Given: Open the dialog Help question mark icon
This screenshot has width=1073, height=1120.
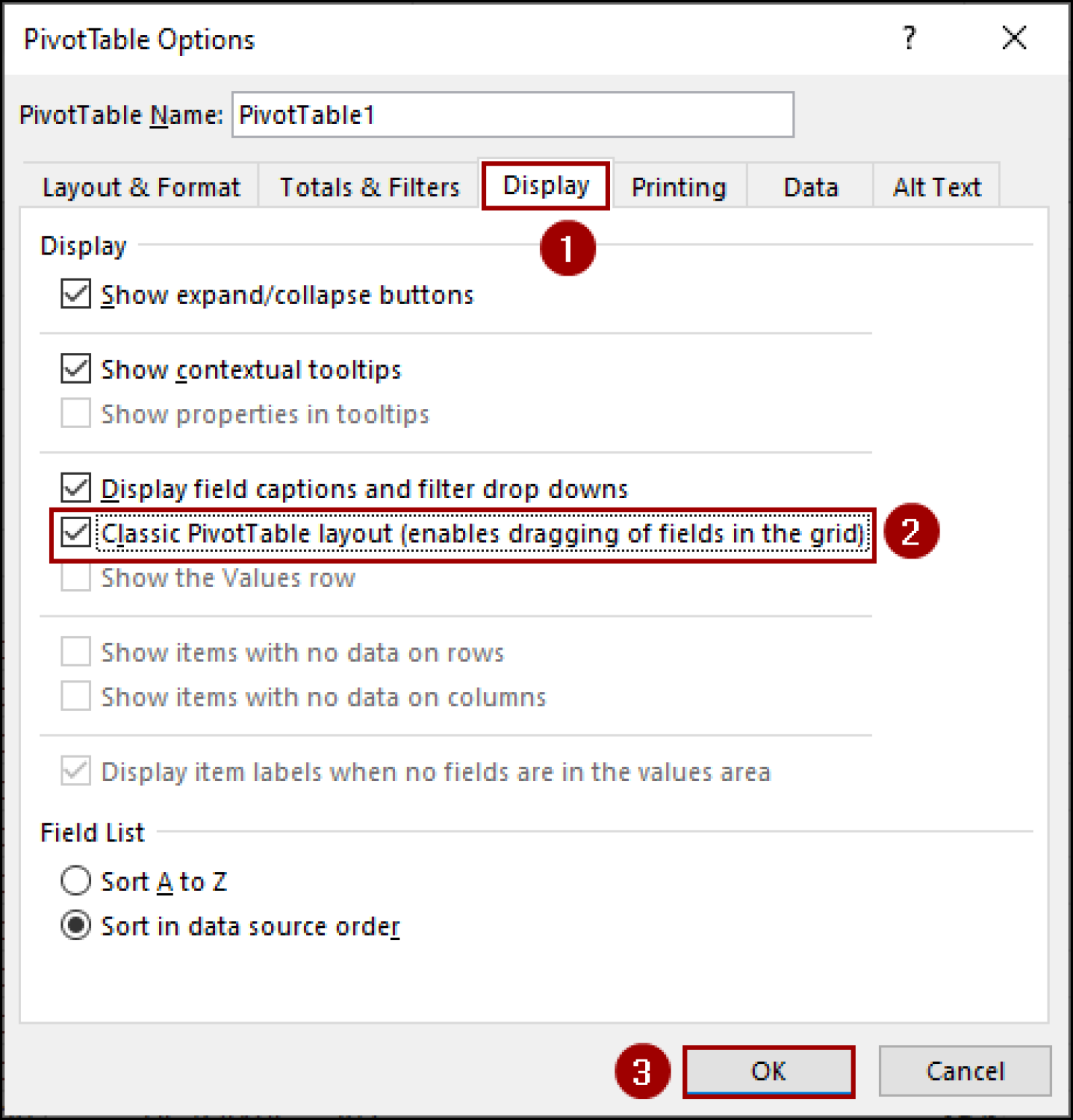Looking at the screenshot, I should (x=908, y=39).
